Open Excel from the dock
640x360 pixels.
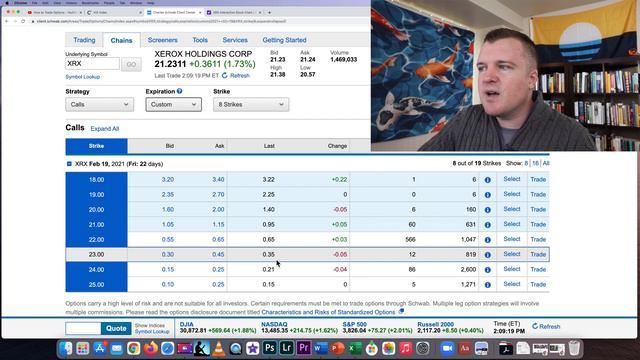355,348
